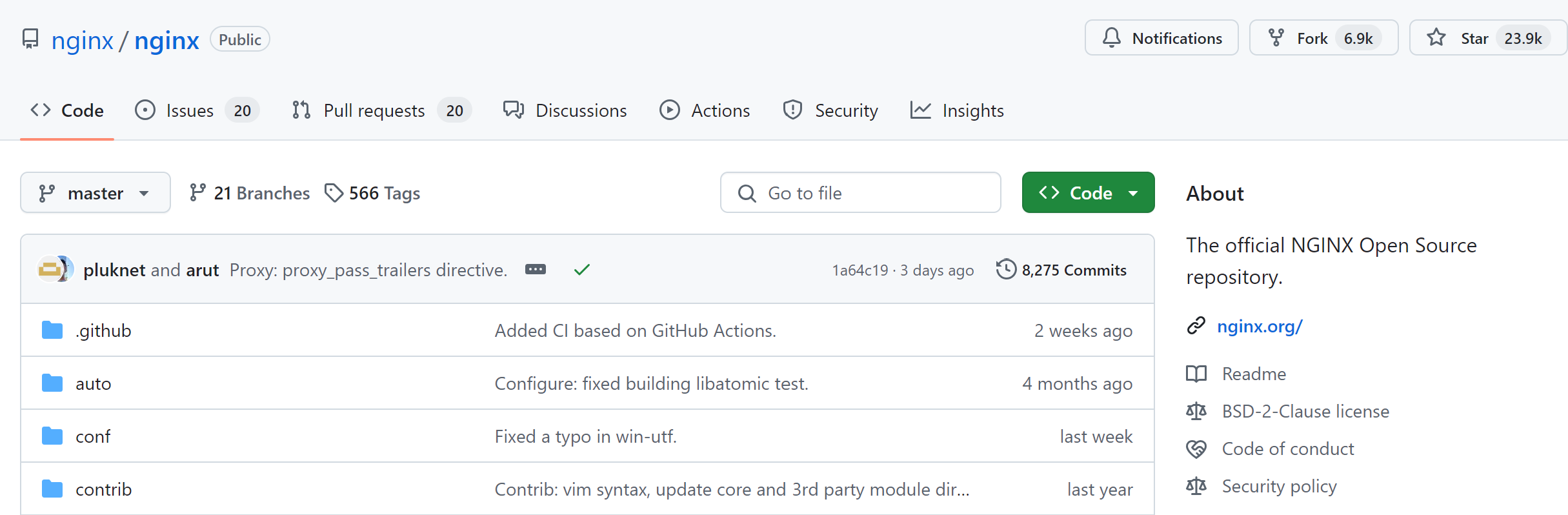Go to the Actions tab
The width and height of the screenshot is (1568, 515).
click(720, 110)
